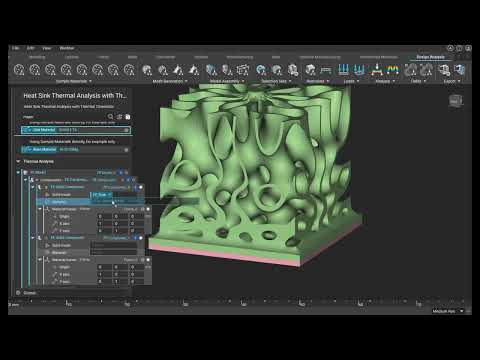Toggle the white circle on the first Material Frame row
480x360 pixels.
click(x=148, y=209)
